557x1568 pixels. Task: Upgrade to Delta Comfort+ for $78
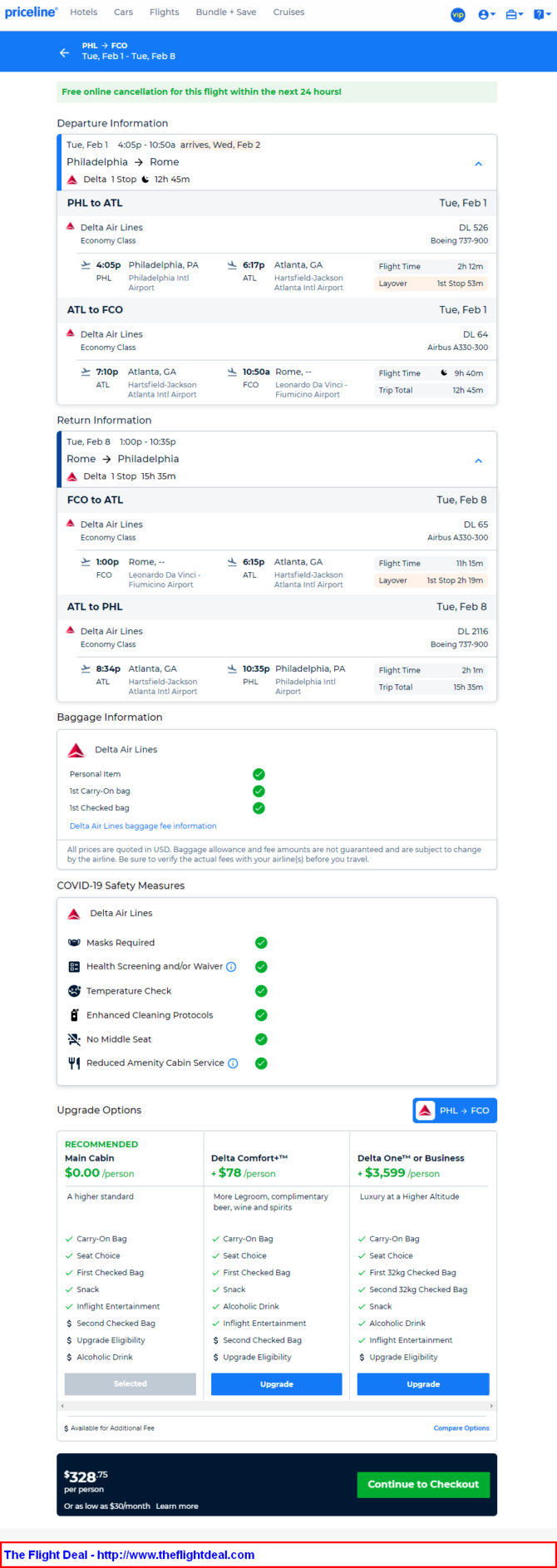pos(277,1383)
